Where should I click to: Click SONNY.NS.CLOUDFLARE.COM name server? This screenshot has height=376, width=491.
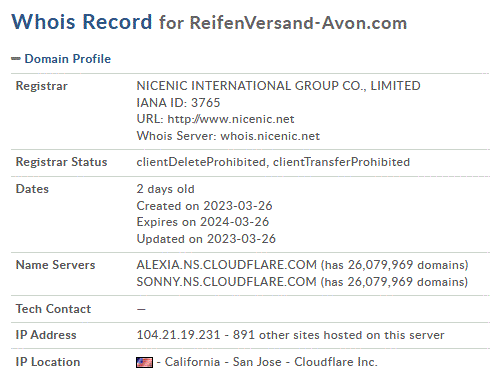(x=226, y=282)
